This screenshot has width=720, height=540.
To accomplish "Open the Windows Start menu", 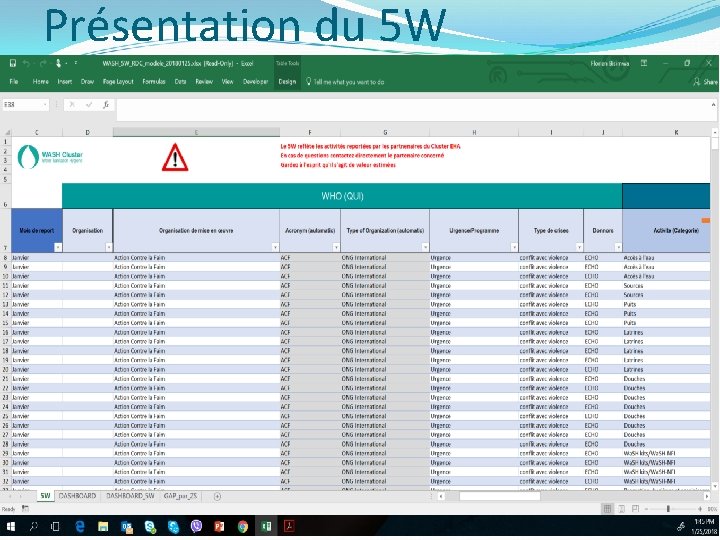I will tap(11, 526).
